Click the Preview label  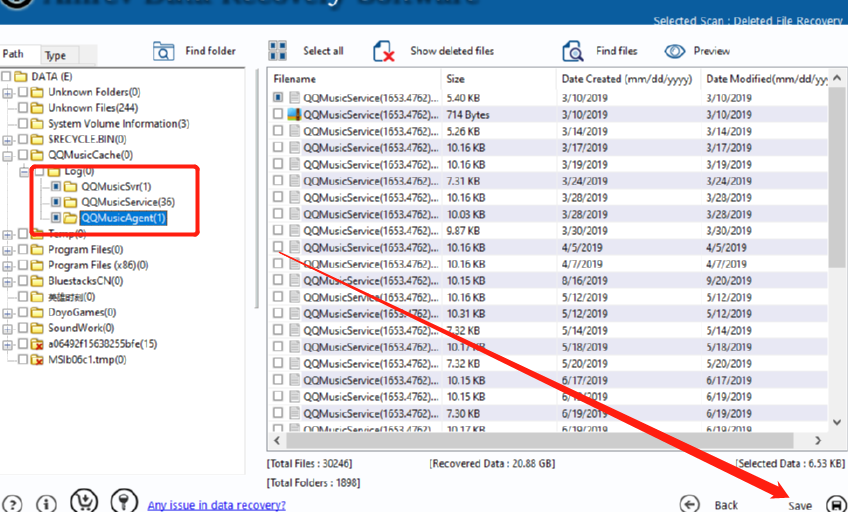712,51
